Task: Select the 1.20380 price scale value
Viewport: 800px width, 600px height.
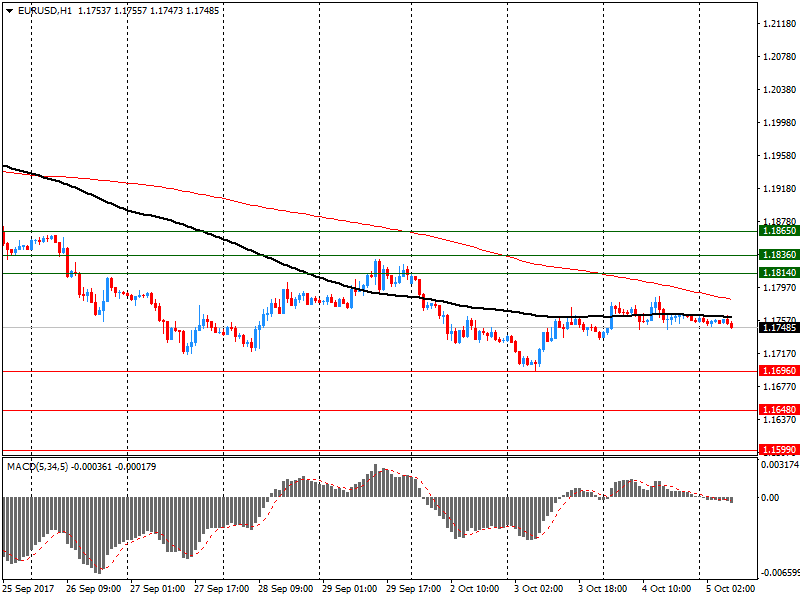Action: 780,90
